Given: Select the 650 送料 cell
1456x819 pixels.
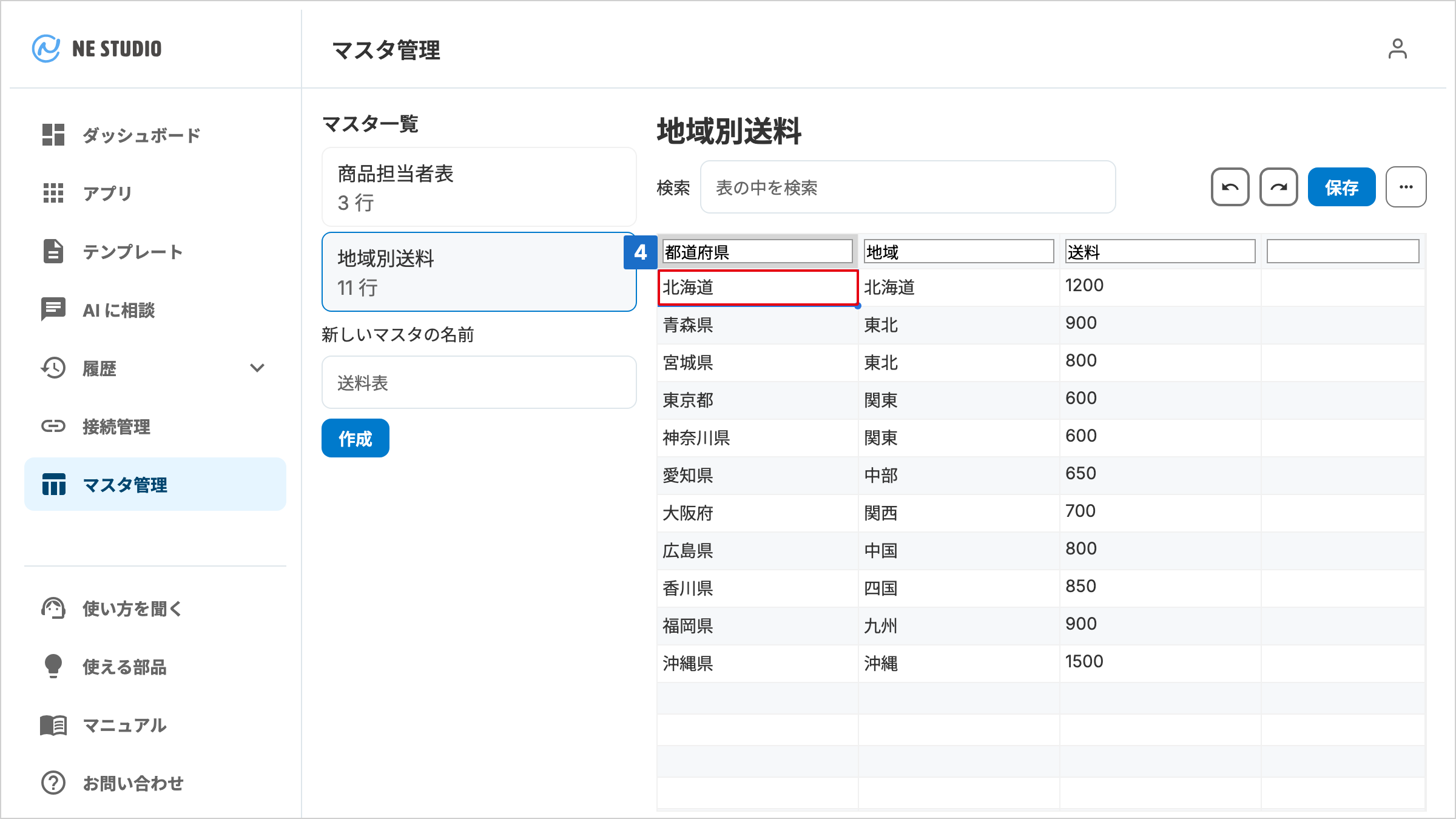Looking at the screenshot, I should tap(1160, 476).
